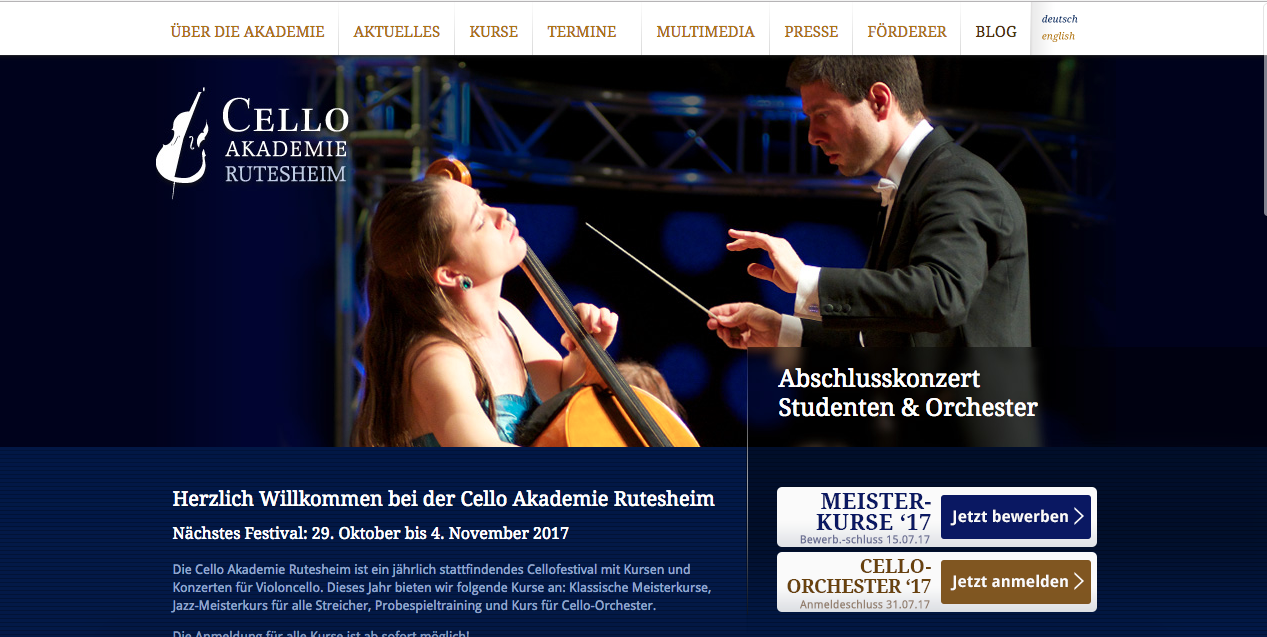1267x637 pixels.
Task: Click the Jetzt anmelden button
Action: point(1016,582)
